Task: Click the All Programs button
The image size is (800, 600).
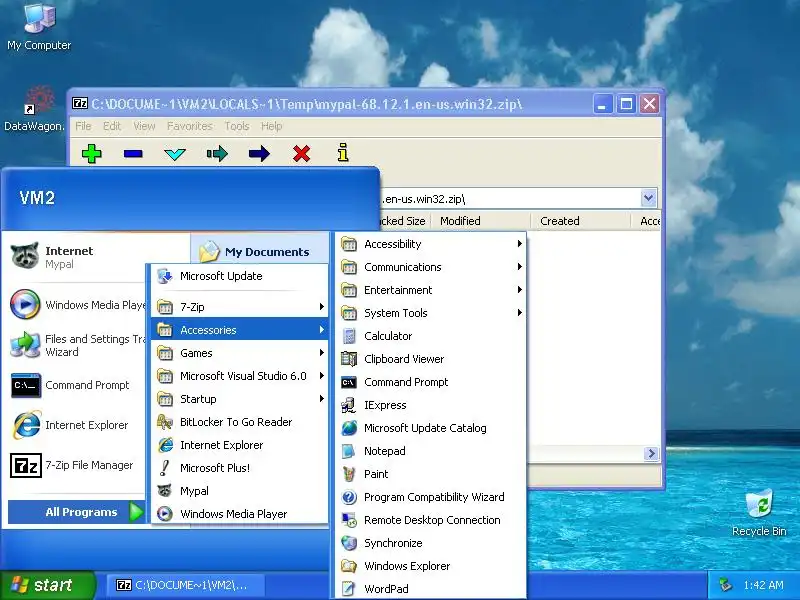Action: click(x=77, y=512)
